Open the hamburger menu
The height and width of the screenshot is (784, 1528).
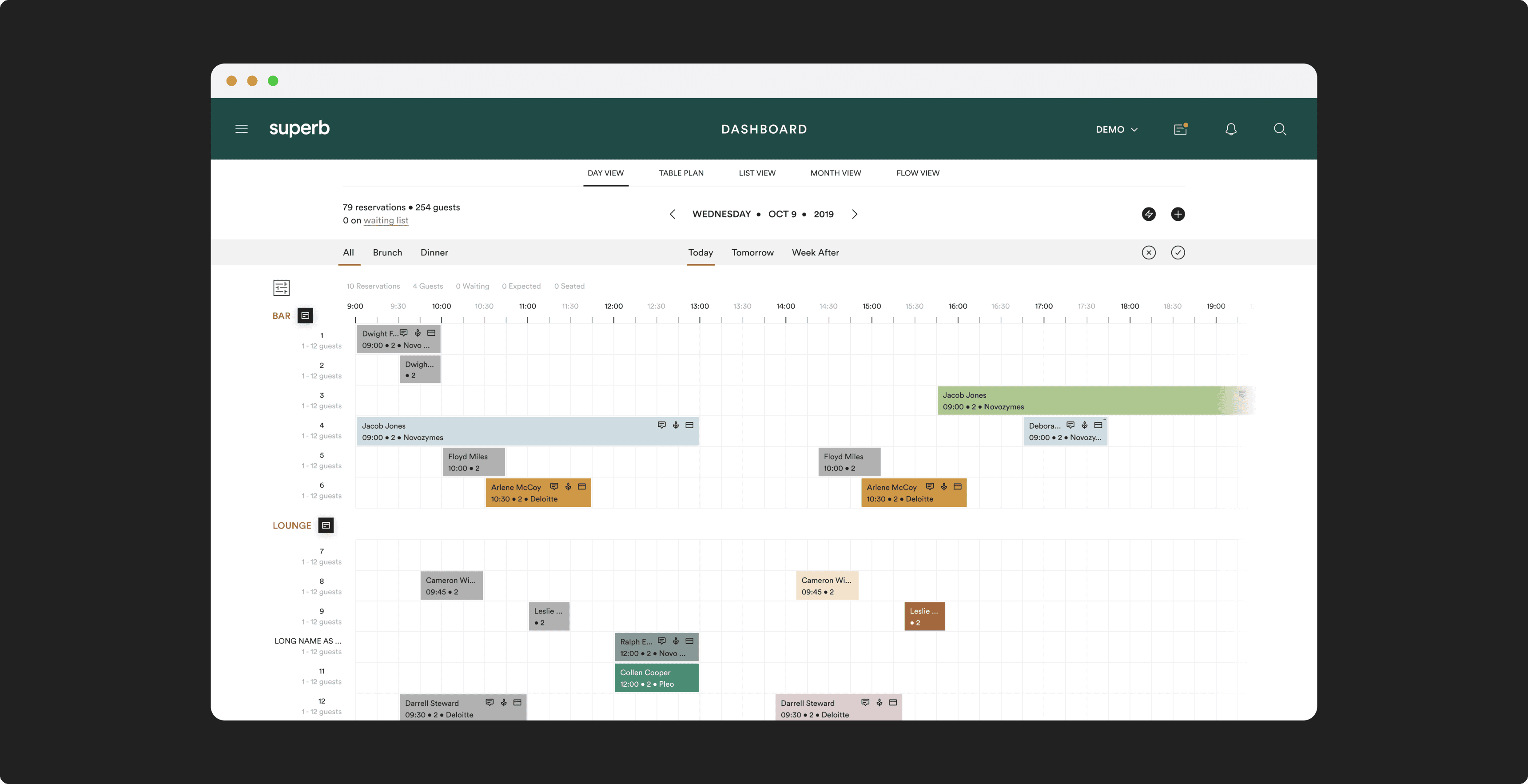point(242,129)
